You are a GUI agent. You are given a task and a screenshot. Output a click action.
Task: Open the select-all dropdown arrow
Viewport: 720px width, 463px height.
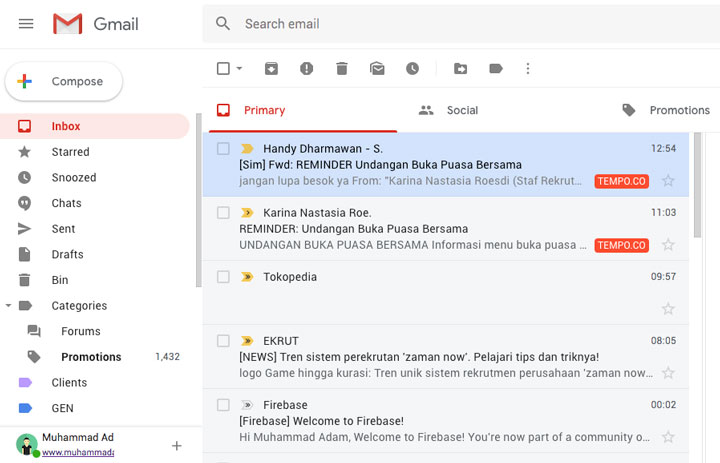pos(239,68)
